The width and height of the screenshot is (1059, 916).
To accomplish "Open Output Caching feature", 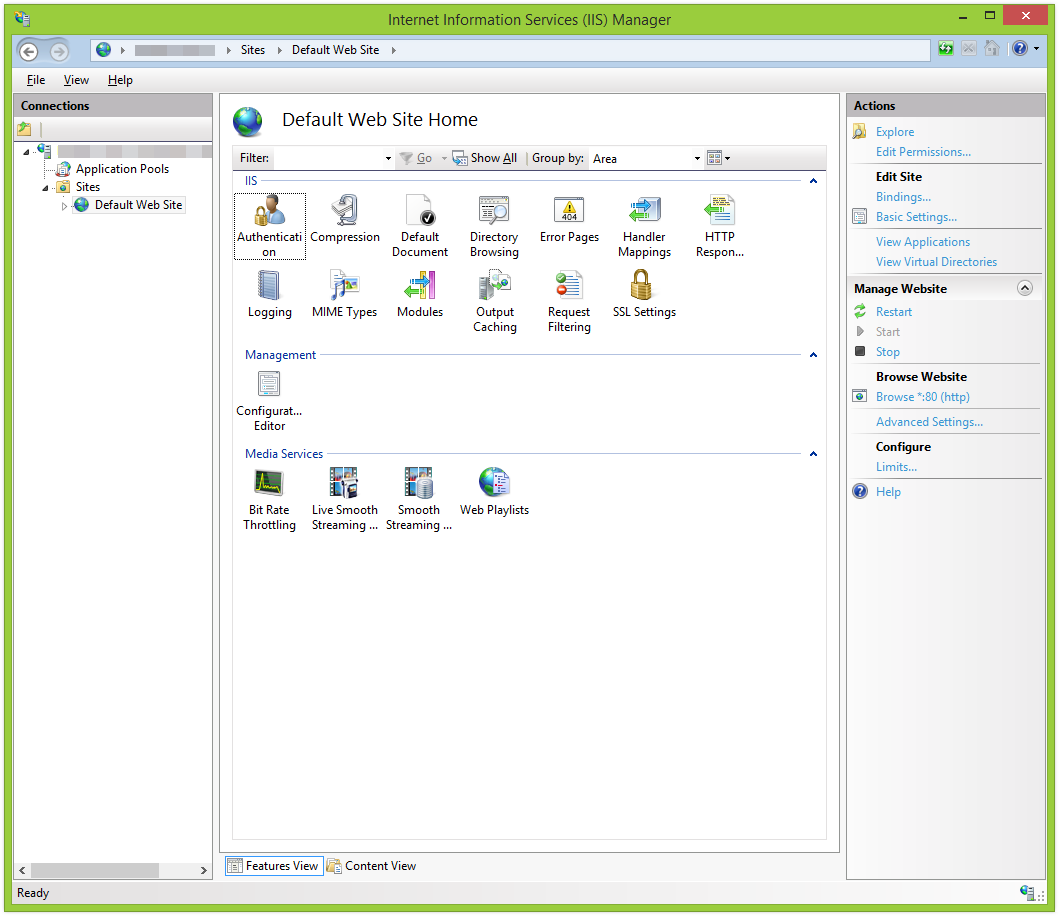I will coord(494,301).
